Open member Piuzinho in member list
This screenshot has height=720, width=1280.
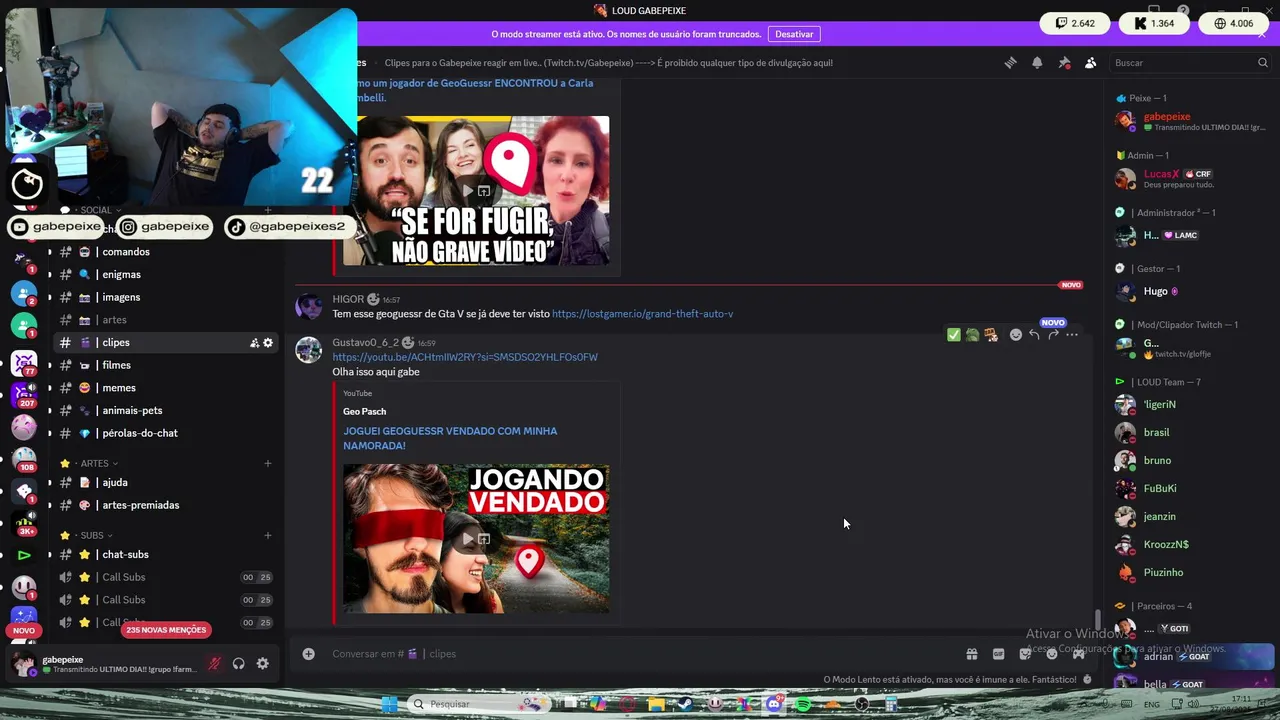[1190, 572]
